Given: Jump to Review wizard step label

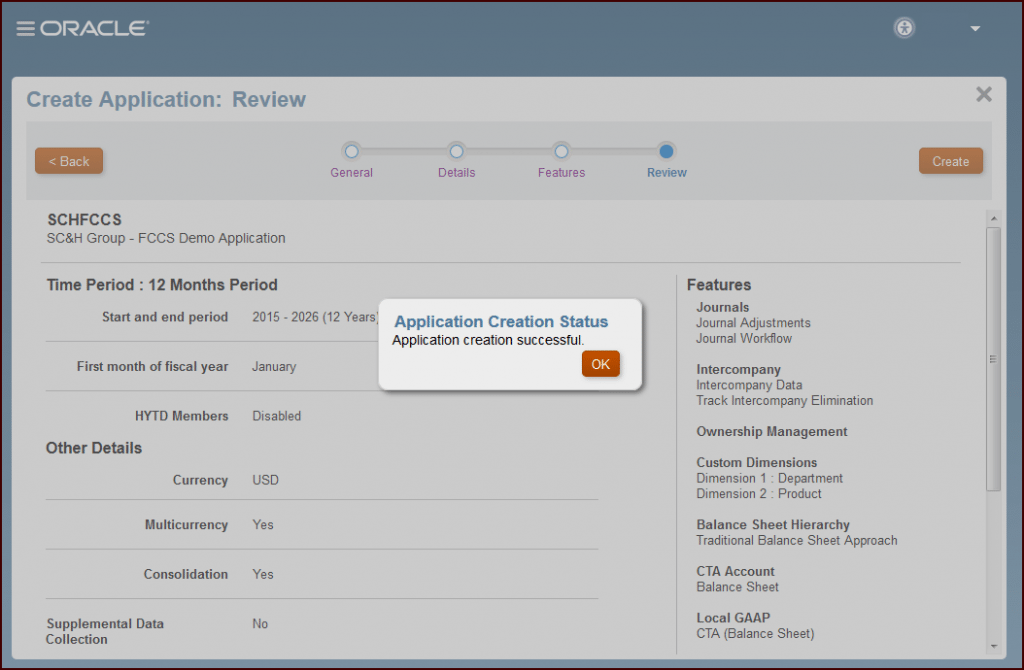Looking at the screenshot, I should (667, 172).
